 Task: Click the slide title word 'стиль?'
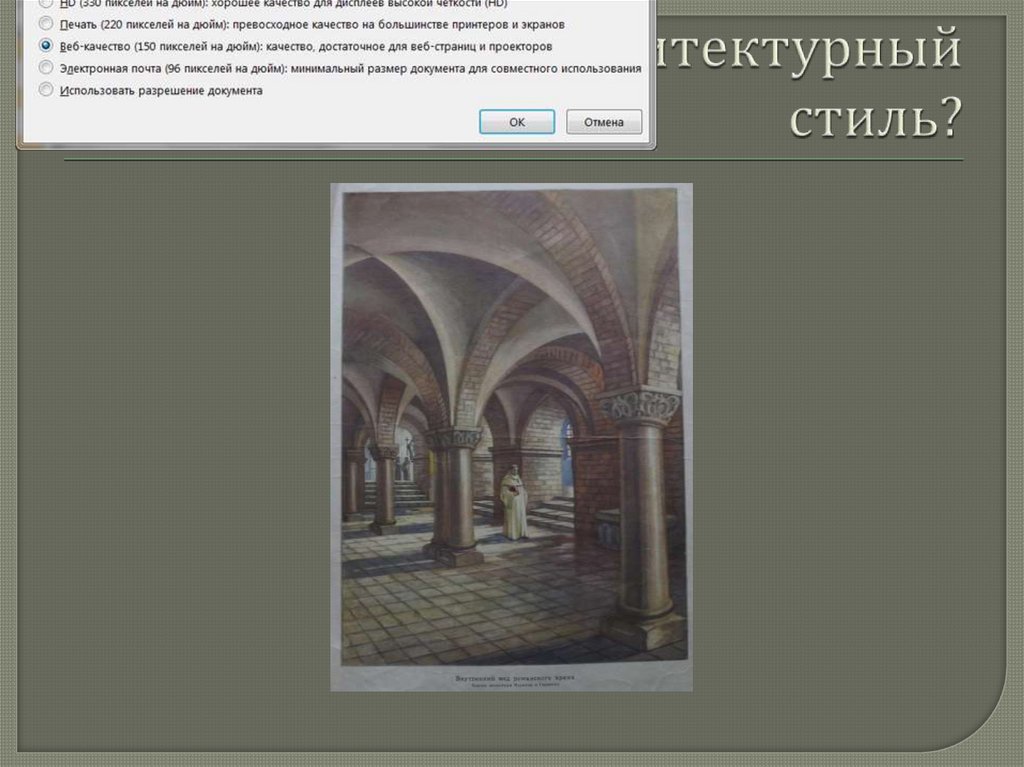875,120
